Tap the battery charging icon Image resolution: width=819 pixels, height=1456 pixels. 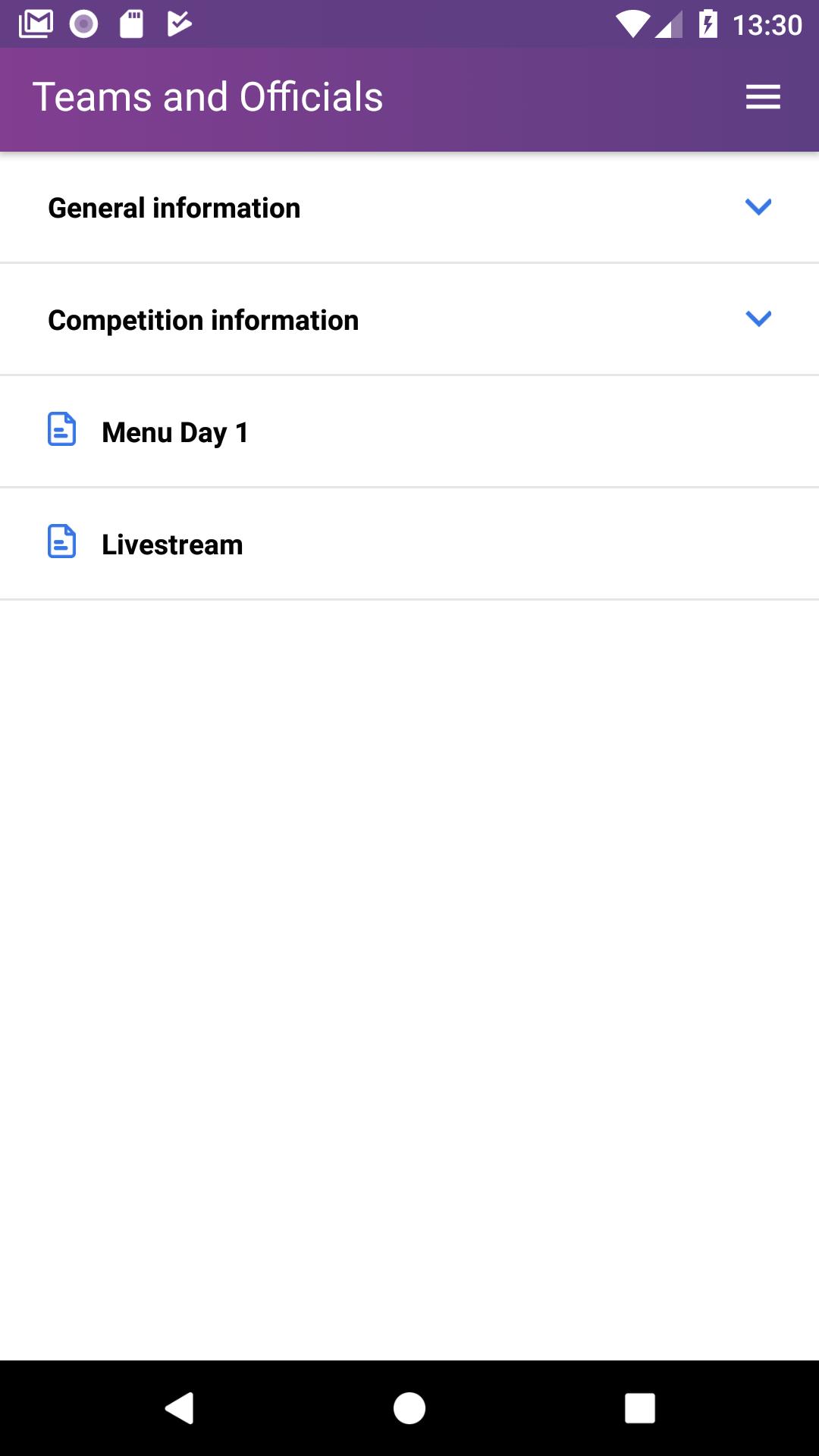tap(708, 24)
